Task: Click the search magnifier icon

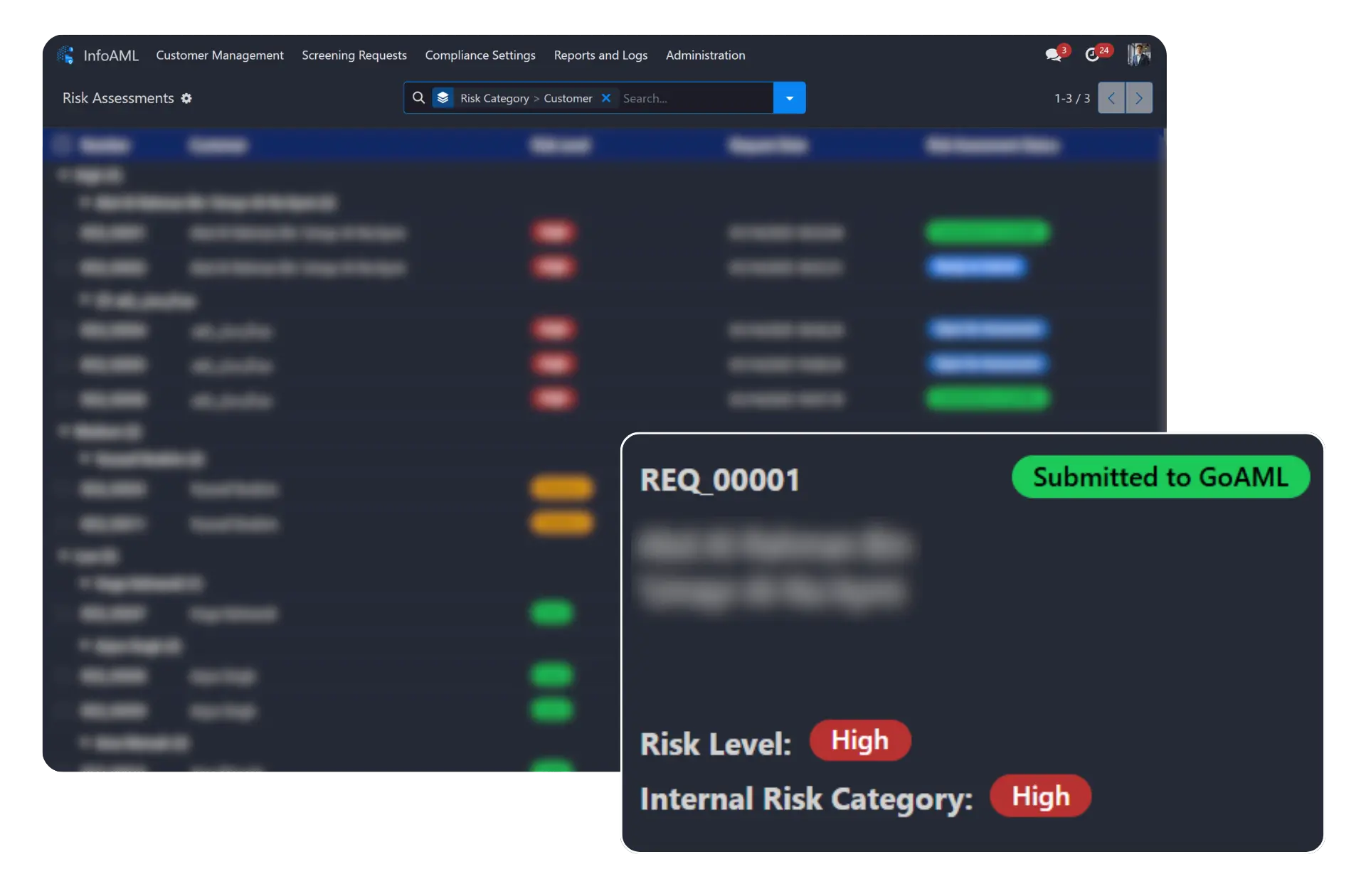Action: 418,98
